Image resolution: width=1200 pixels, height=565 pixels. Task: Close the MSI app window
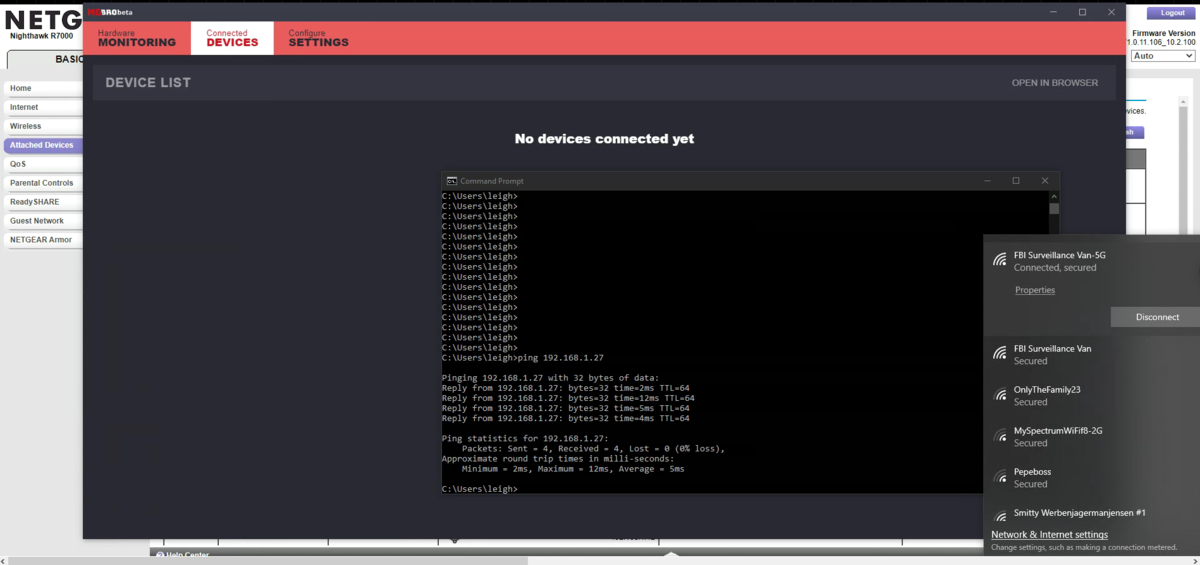[1111, 12]
